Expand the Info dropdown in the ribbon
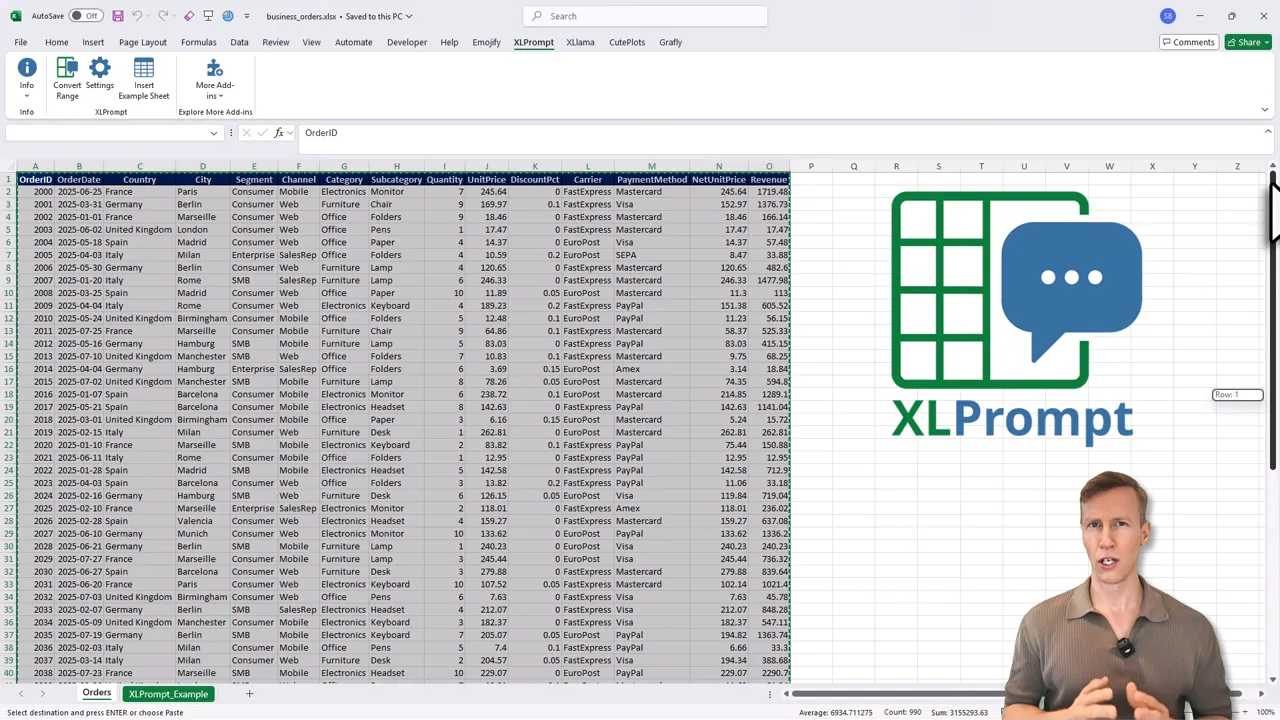1280x720 pixels. 27,95
